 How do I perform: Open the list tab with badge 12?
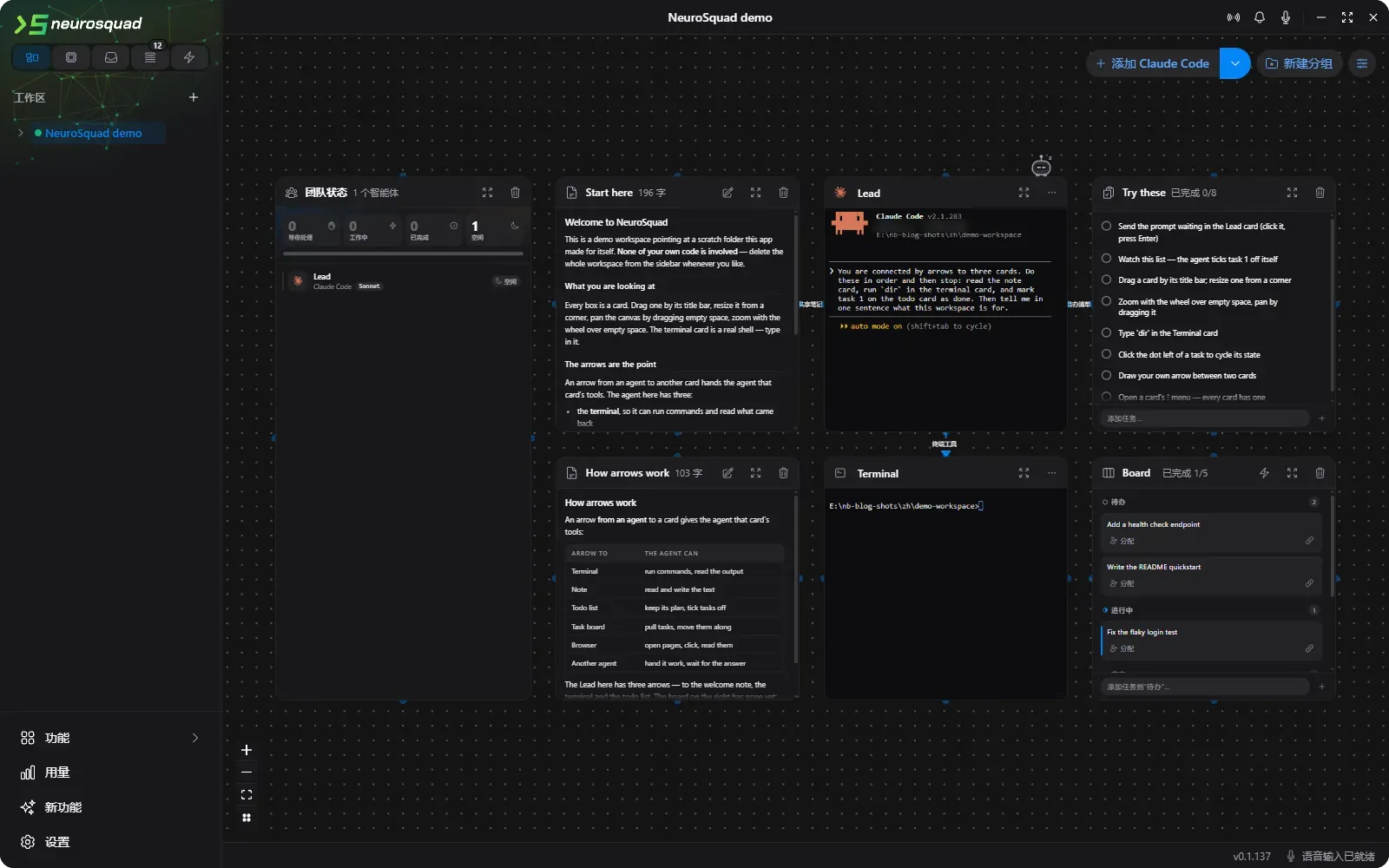(150, 57)
